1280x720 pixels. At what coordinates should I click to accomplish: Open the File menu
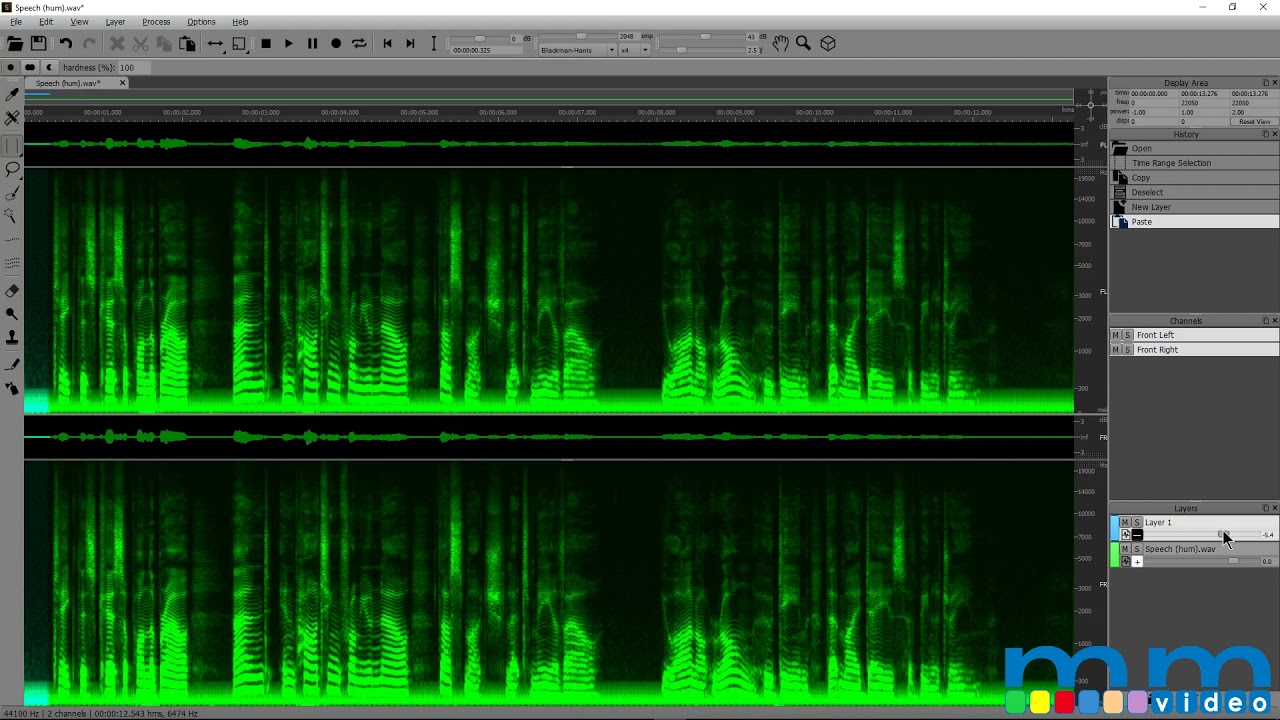[x=16, y=22]
